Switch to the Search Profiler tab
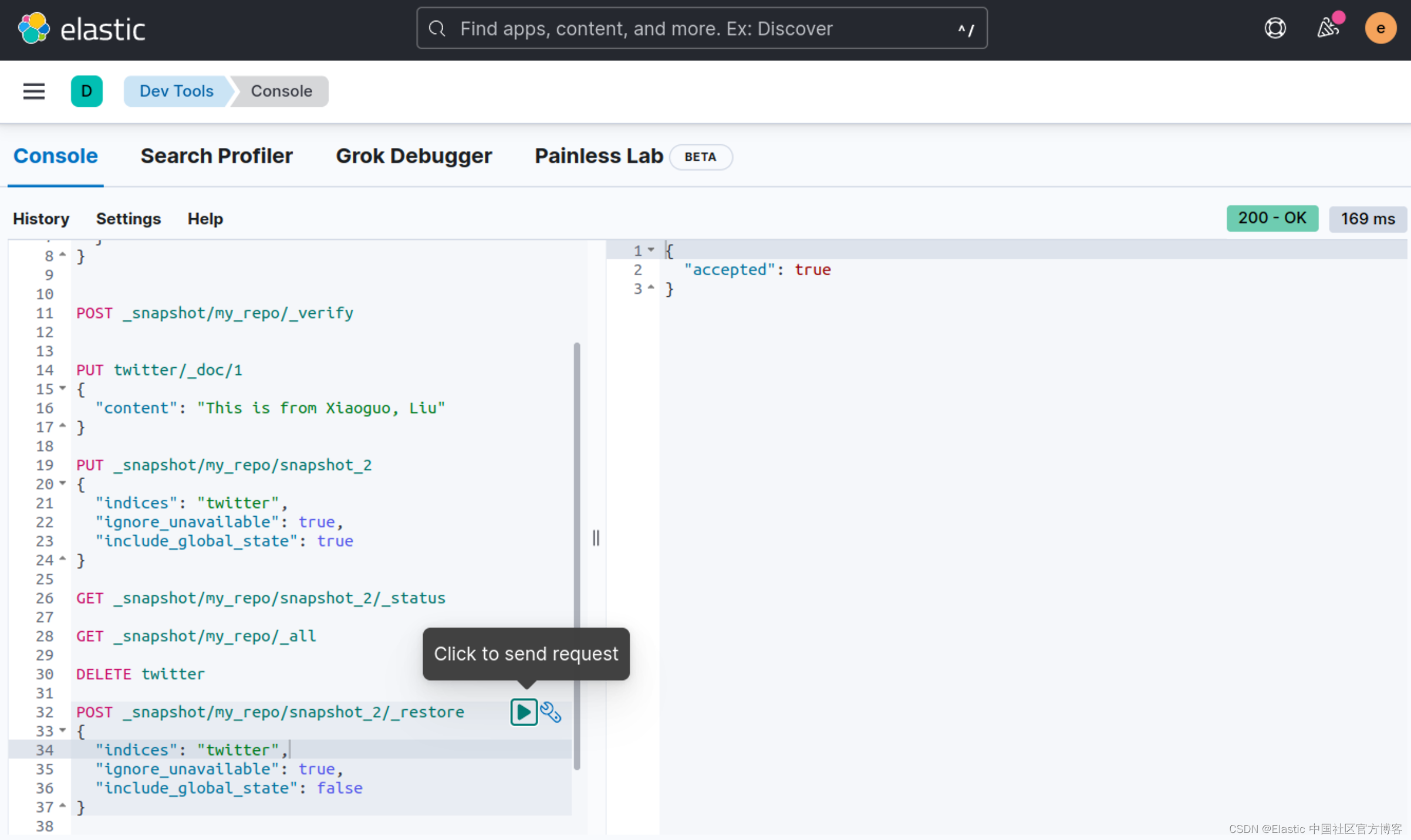1411x840 pixels. pyautogui.click(x=216, y=155)
